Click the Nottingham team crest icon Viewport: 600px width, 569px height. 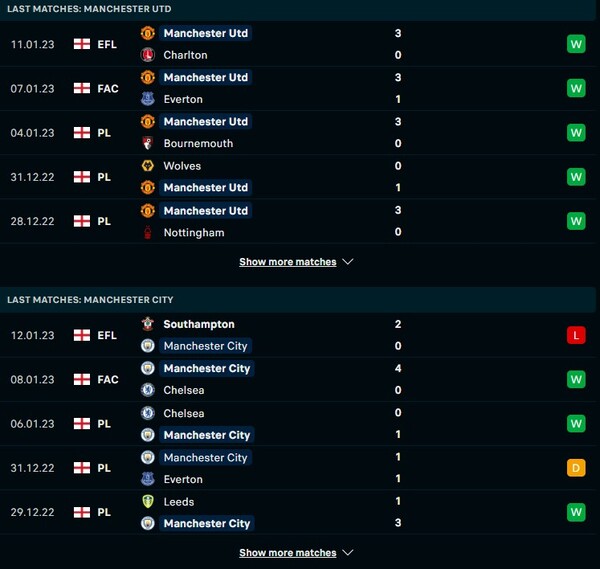[148, 232]
